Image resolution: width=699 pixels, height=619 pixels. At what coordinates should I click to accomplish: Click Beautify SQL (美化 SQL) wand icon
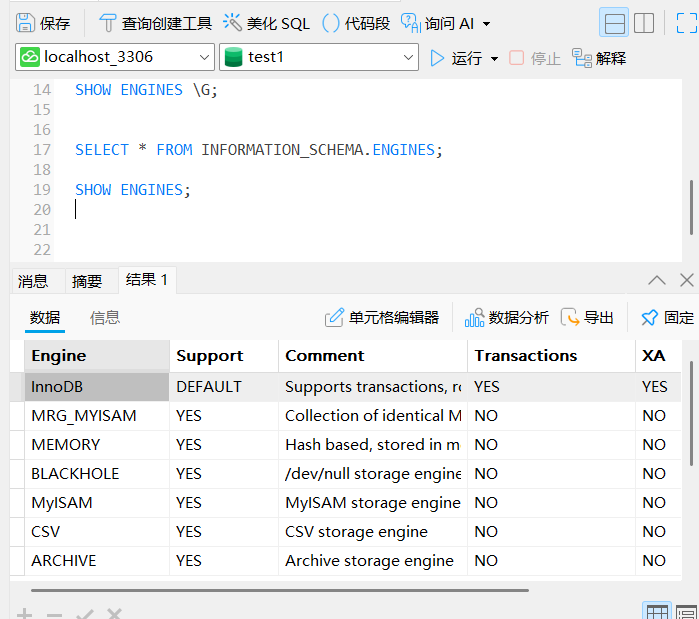(x=232, y=22)
